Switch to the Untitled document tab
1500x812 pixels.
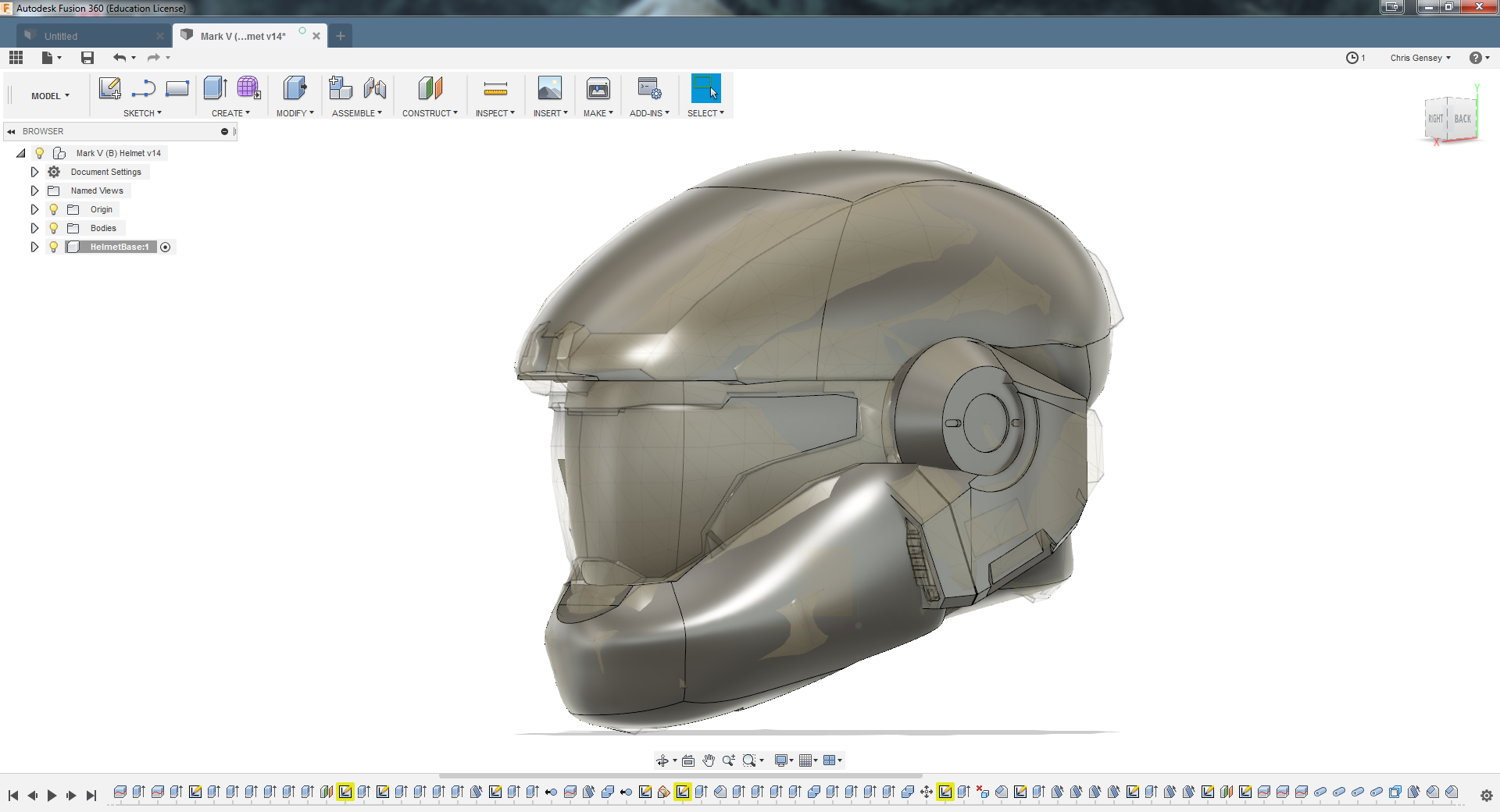61,36
